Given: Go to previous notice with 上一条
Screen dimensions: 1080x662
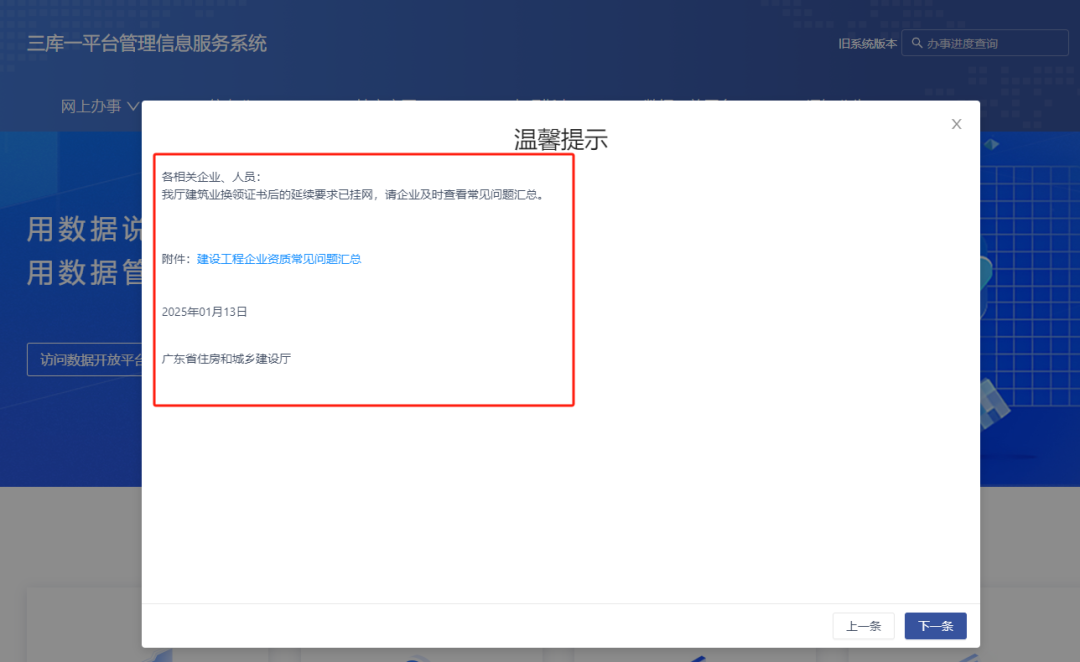Looking at the screenshot, I should (x=863, y=626).
